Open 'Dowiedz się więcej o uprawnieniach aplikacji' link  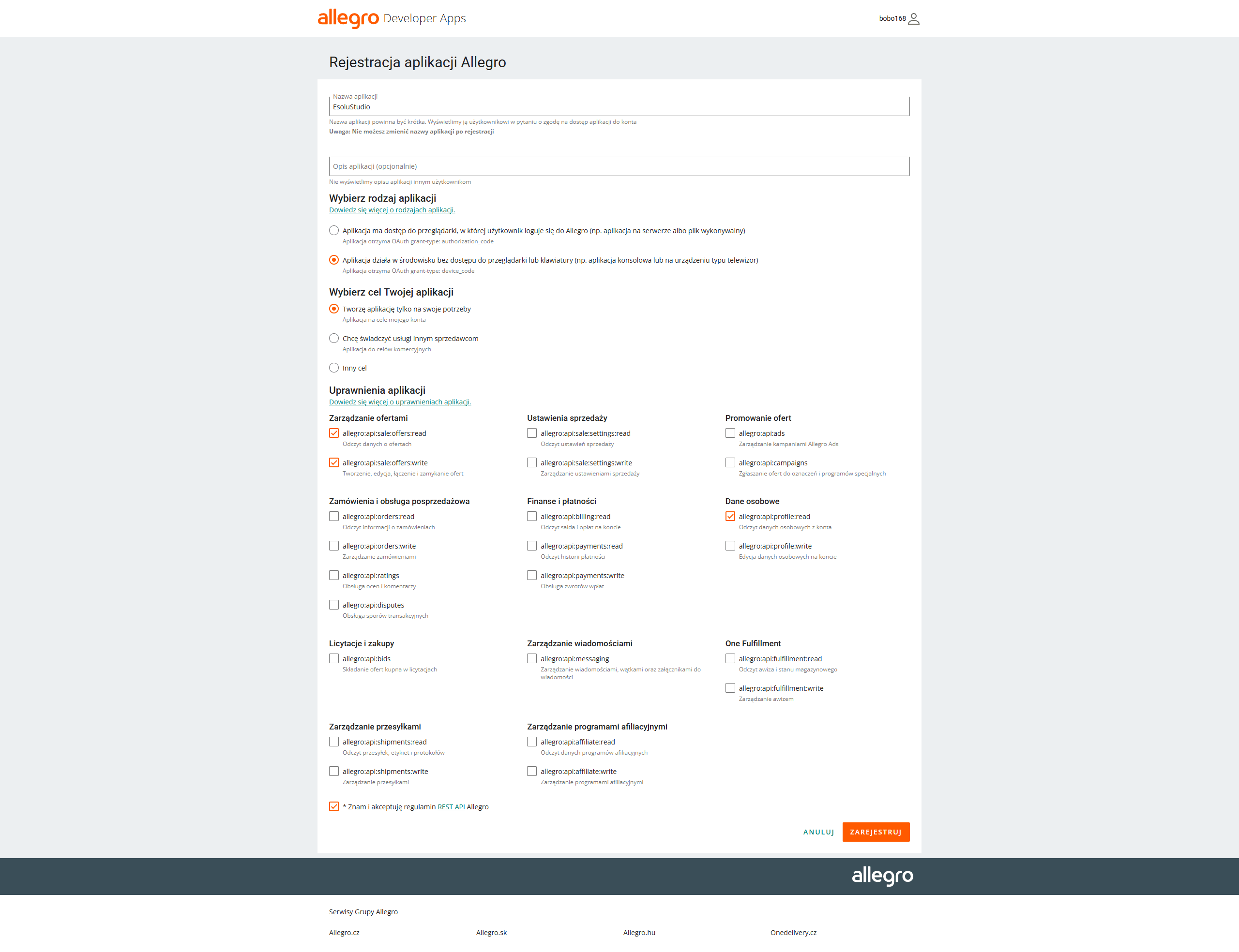click(x=400, y=402)
